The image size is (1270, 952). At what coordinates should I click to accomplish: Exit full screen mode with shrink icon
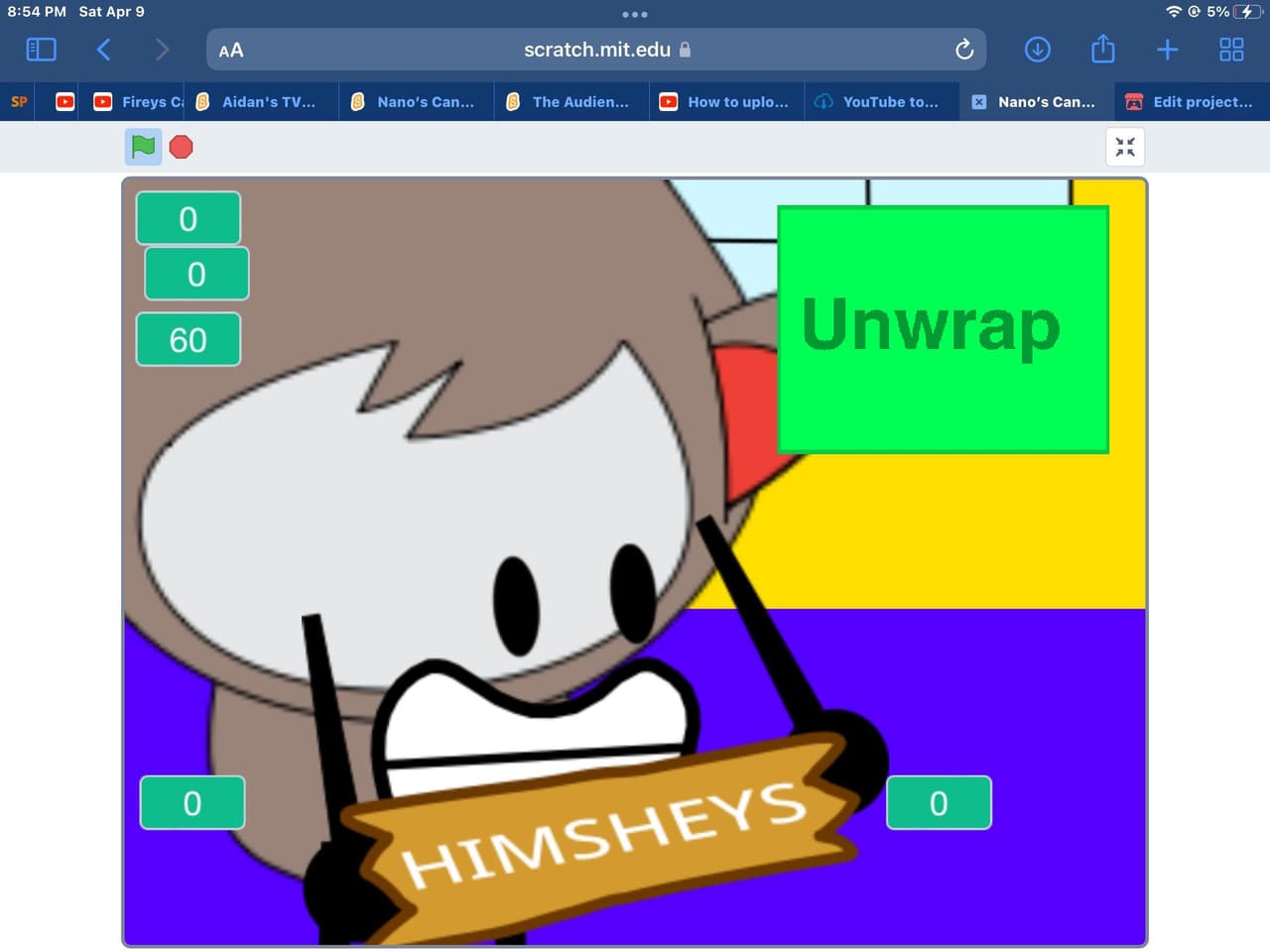click(x=1125, y=147)
